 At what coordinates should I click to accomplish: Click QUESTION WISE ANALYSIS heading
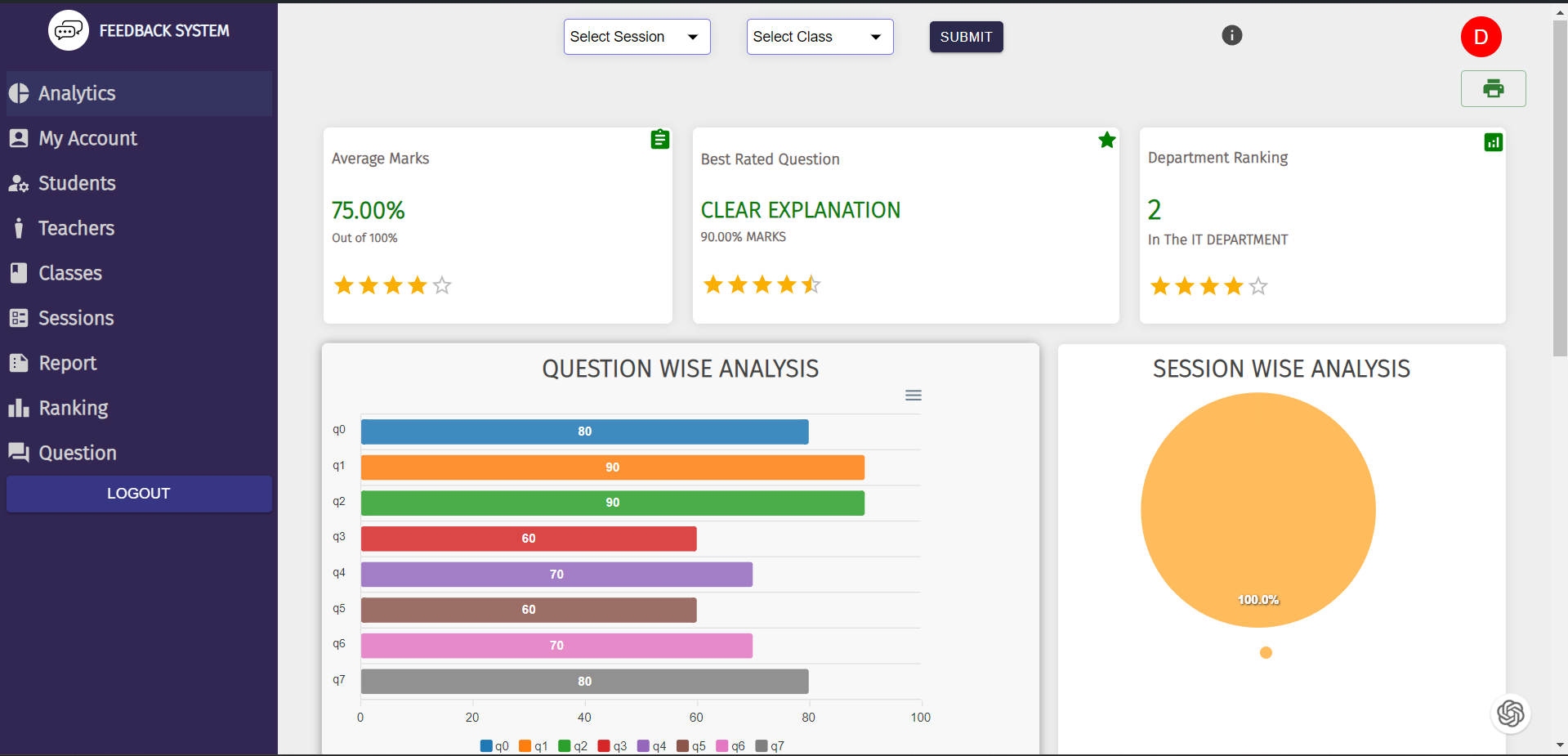[681, 369]
